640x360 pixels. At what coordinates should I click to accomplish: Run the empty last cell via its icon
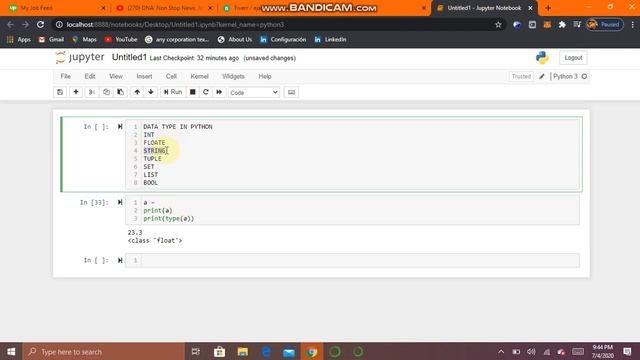point(120,260)
